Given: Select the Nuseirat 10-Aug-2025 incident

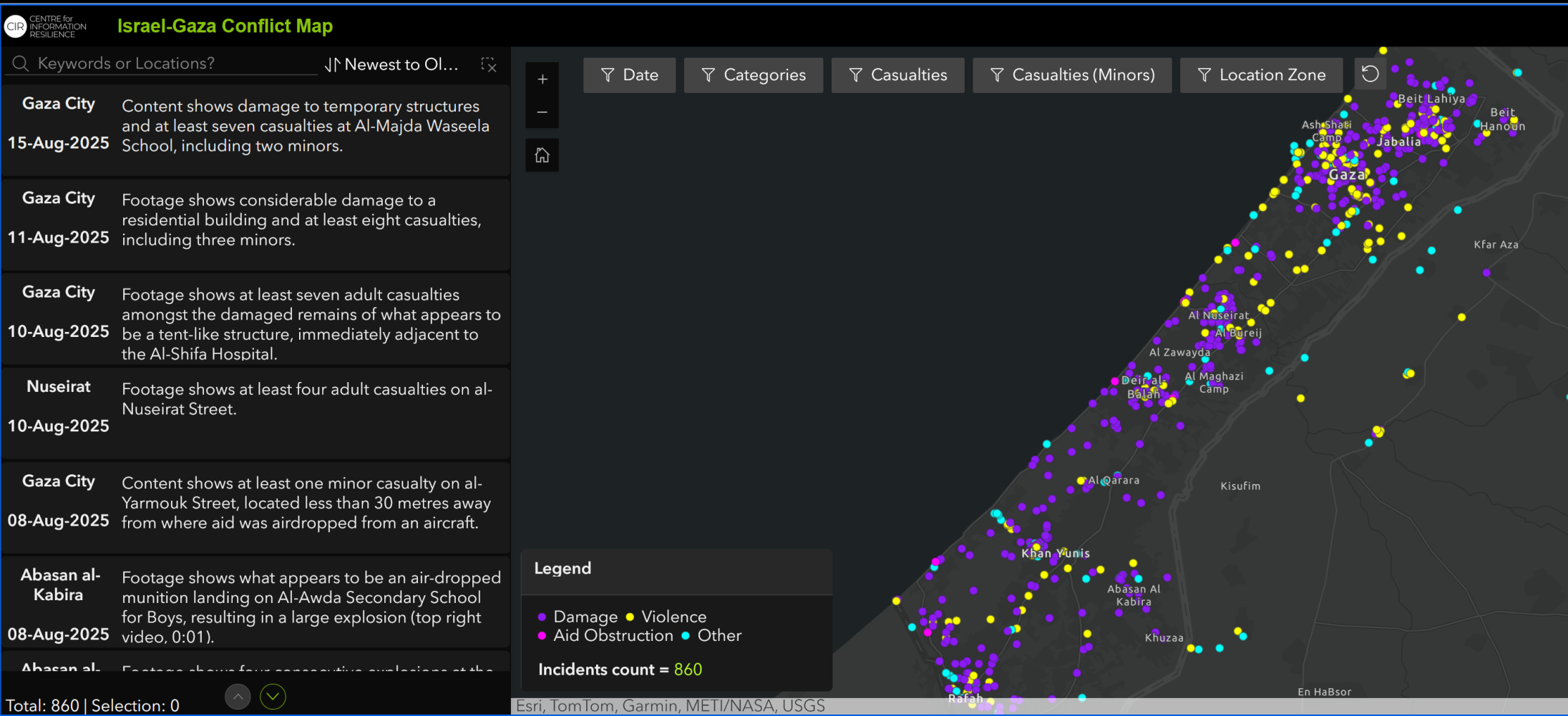Looking at the screenshot, I should (x=255, y=413).
